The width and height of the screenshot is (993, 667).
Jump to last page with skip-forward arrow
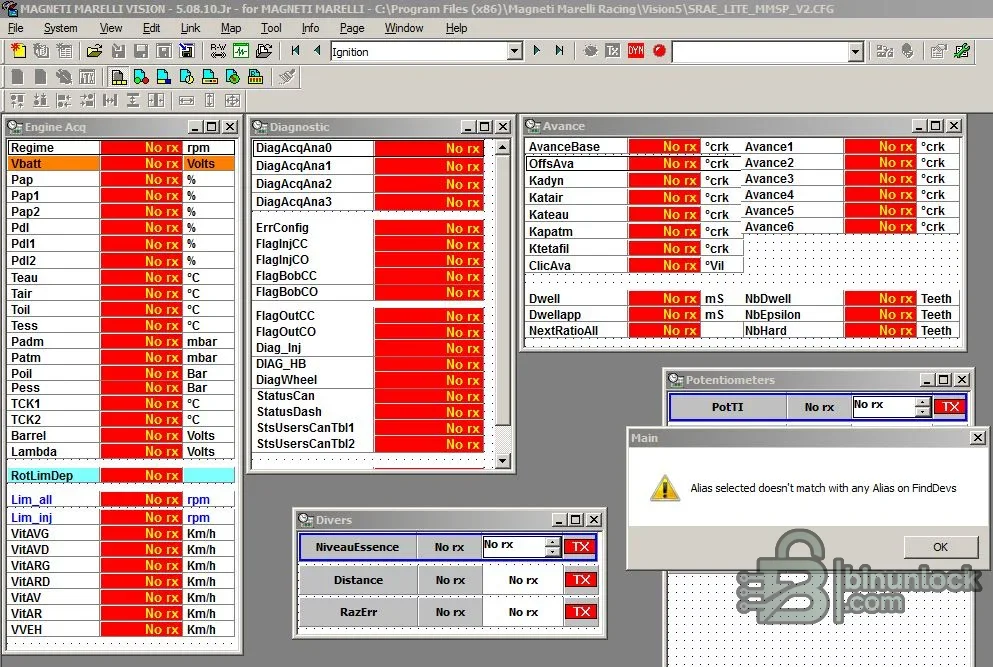559,51
